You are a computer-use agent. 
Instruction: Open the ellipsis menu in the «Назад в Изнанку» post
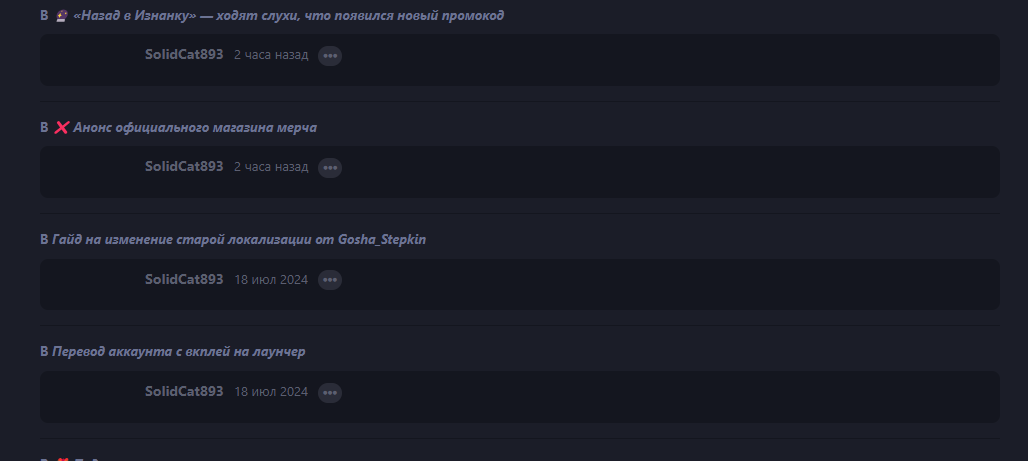point(330,56)
